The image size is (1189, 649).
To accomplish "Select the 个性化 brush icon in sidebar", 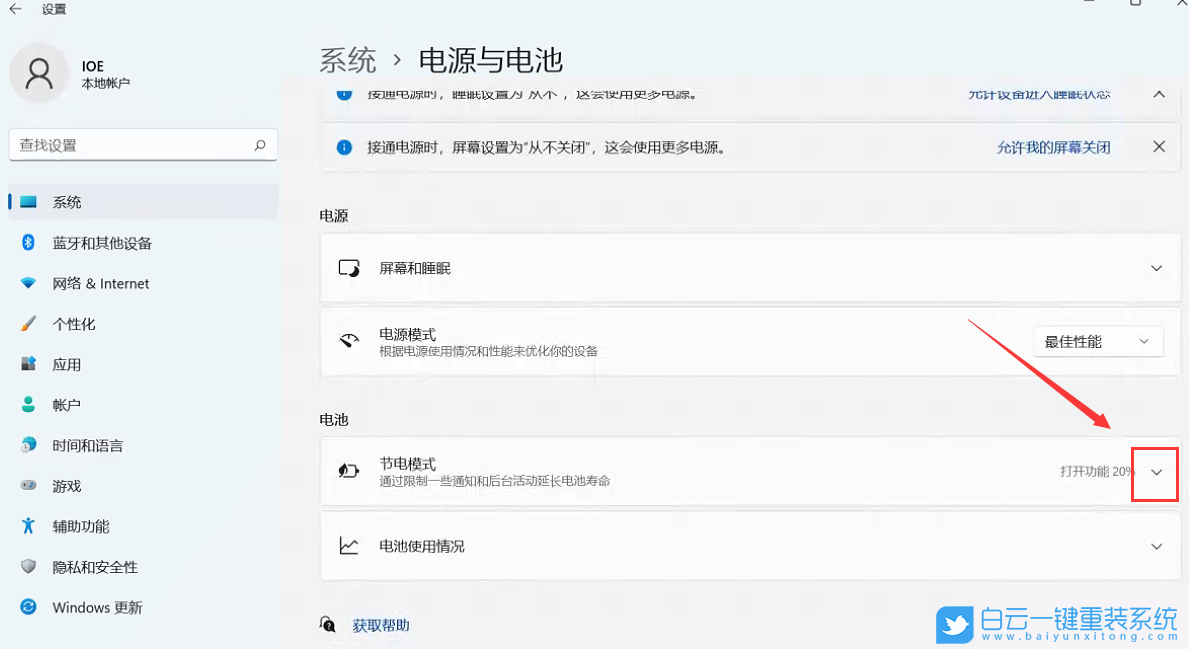I will click(30, 324).
